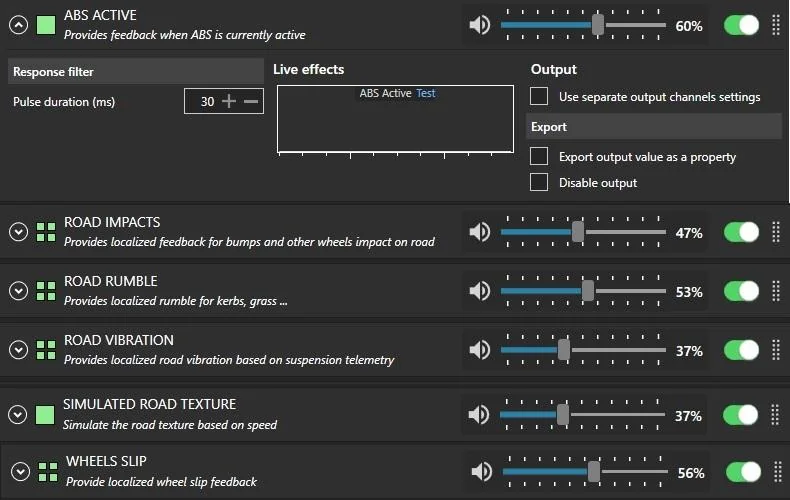Tick the Disable output checkbox
The image size is (790, 500).
pyautogui.click(x=539, y=182)
